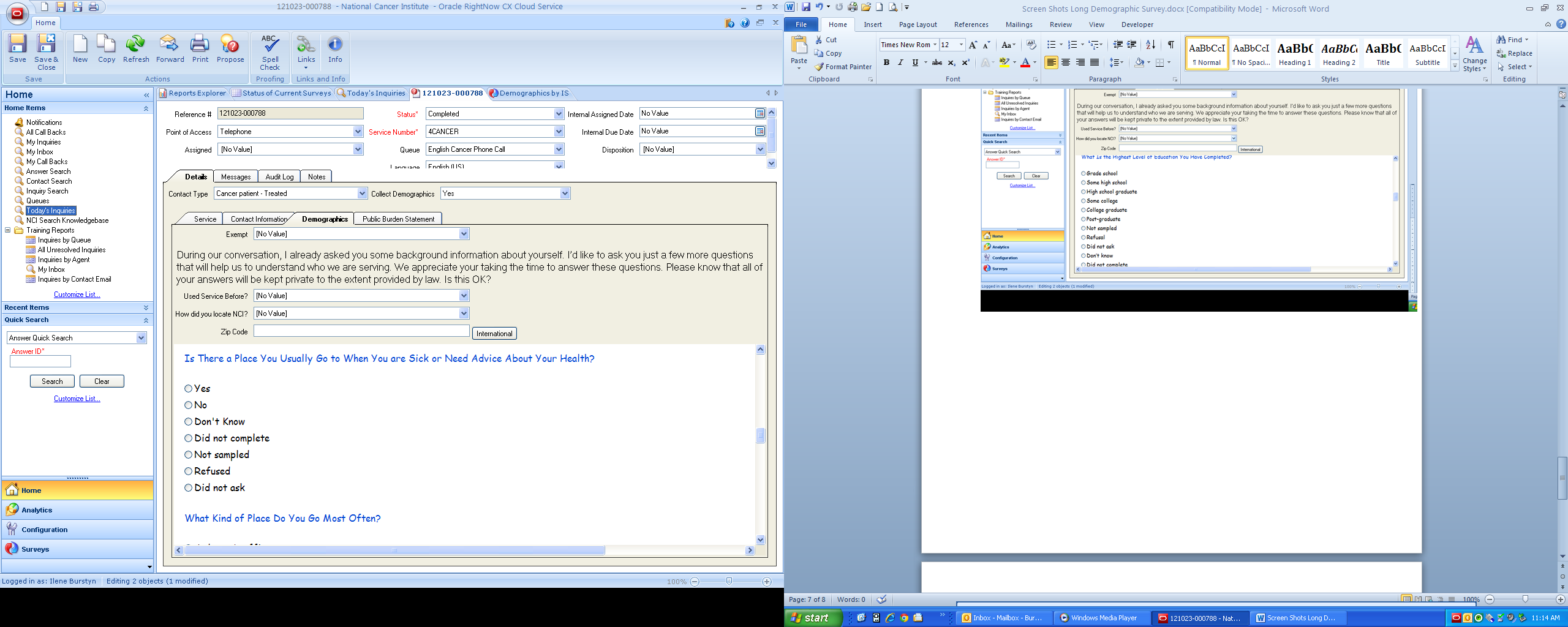This screenshot has width=1568, height=627.
Task: Click the Windows Start button
Action: [813, 618]
